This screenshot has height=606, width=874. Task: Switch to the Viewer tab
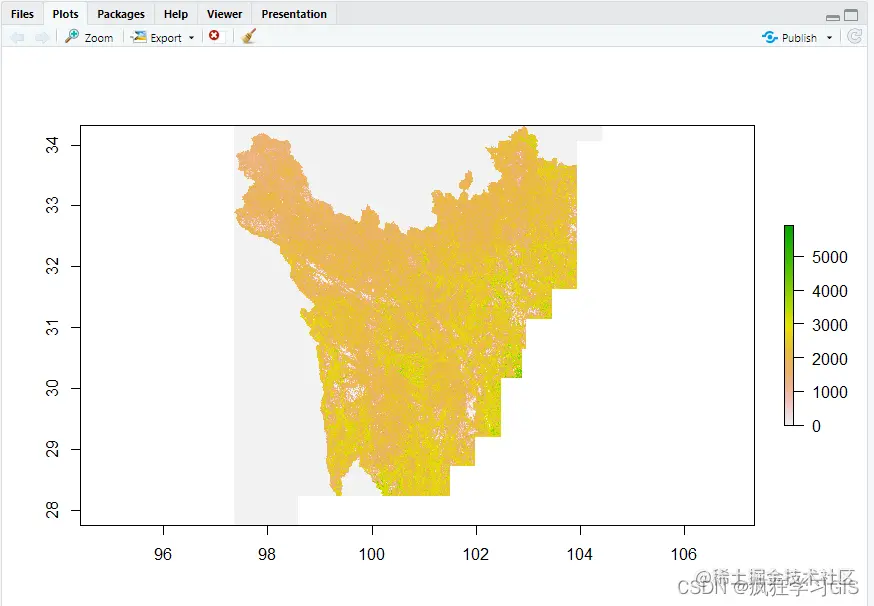click(x=225, y=14)
